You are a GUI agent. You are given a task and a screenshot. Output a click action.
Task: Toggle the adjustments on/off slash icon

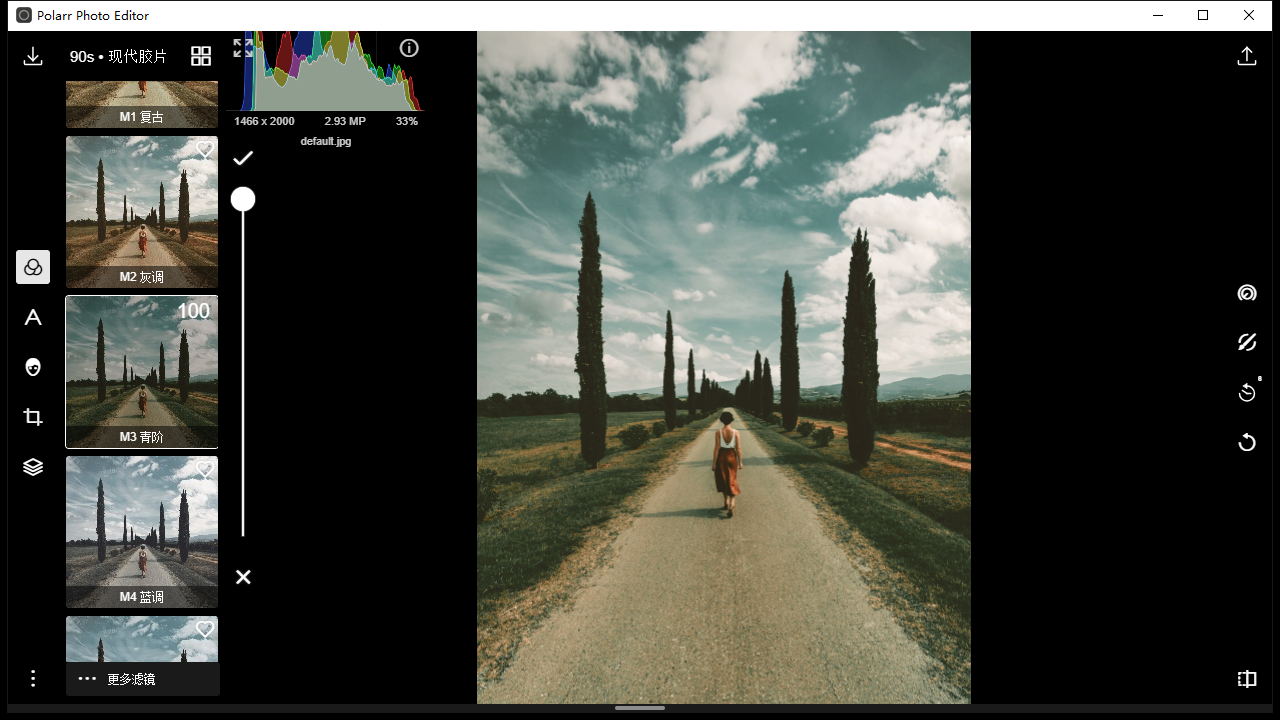[1247, 342]
